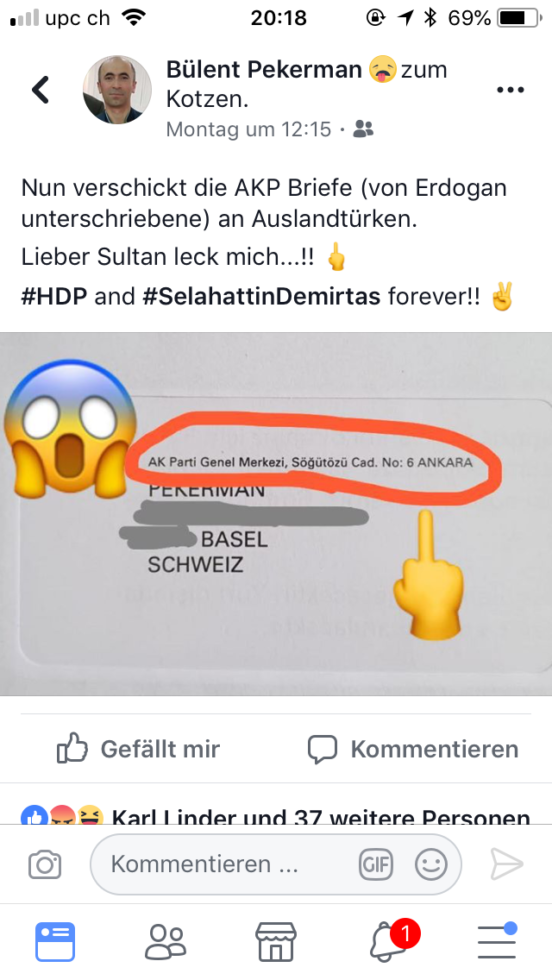Screen dimensions: 552x980
Task: Tap the #HDP hashtag
Action: click(x=54, y=296)
